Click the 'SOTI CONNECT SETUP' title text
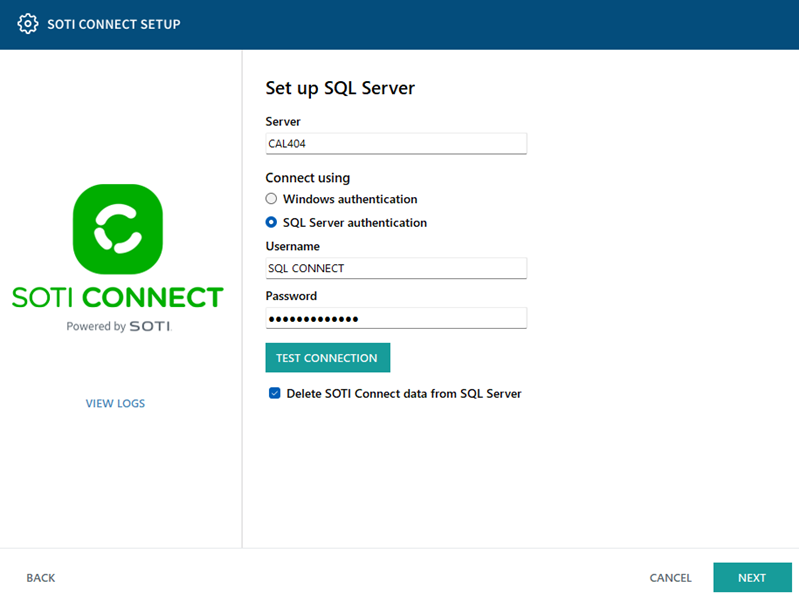 pyautogui.click(x=114, y=24)
